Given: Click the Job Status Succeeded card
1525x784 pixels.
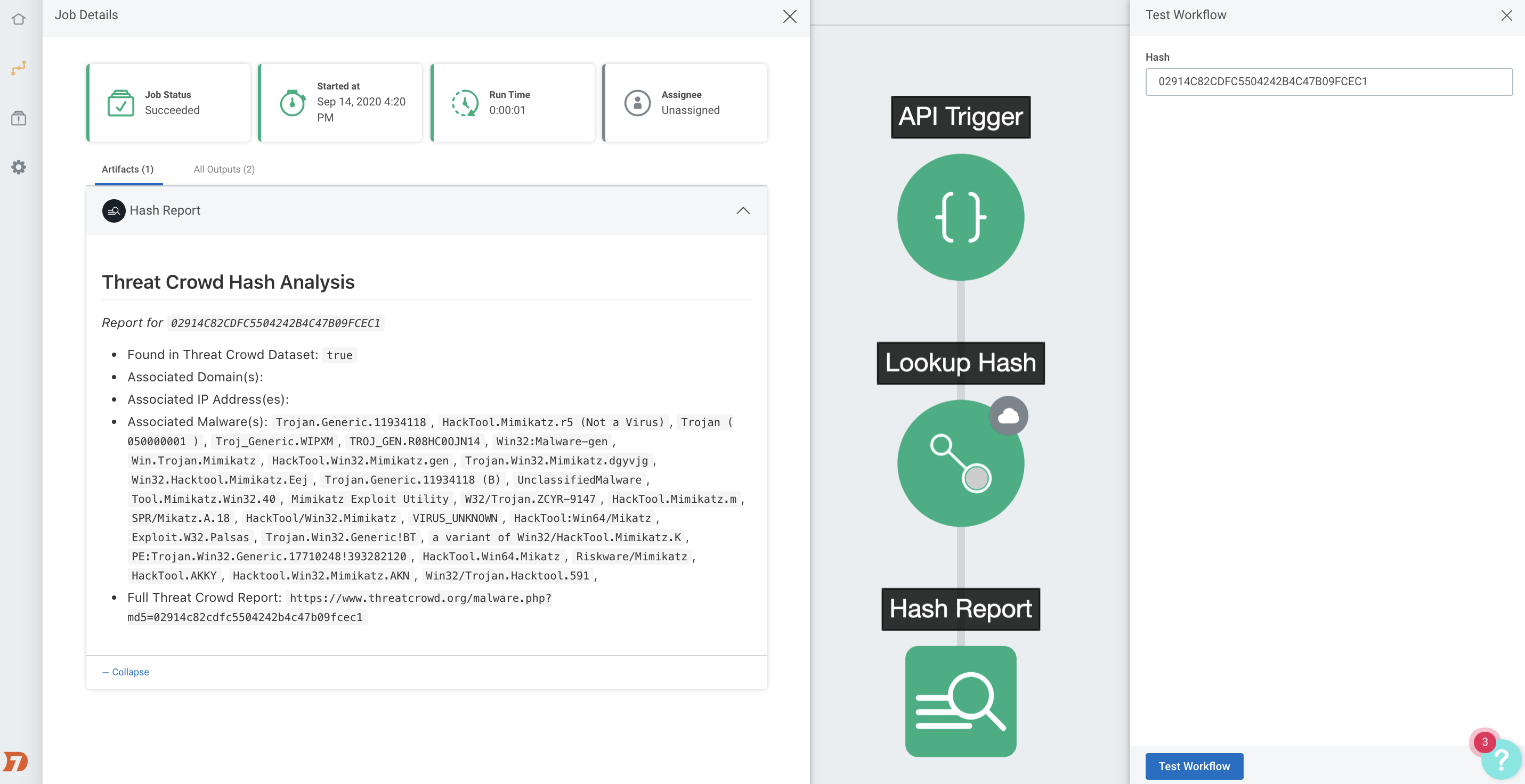Looking at the screenshot, I should [169, 103].
